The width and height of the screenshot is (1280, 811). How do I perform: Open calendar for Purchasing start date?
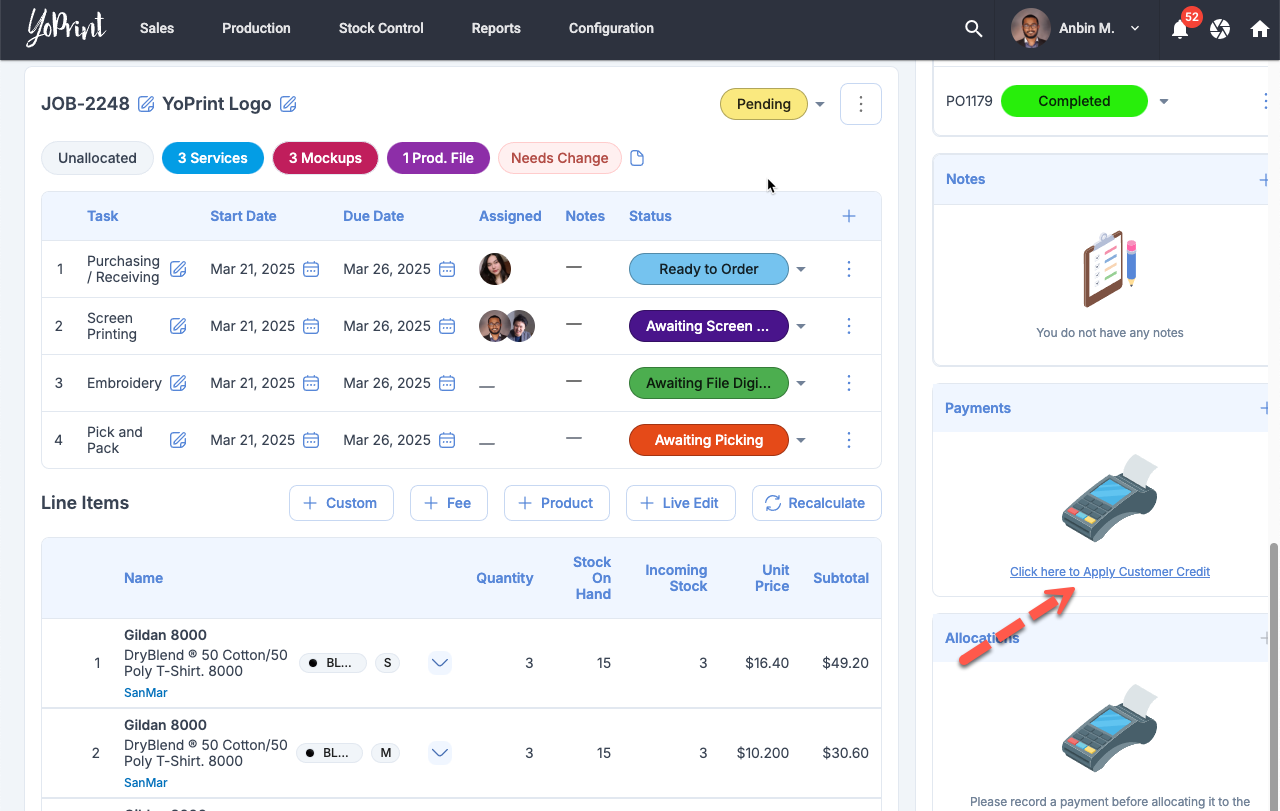pos(311,269)
